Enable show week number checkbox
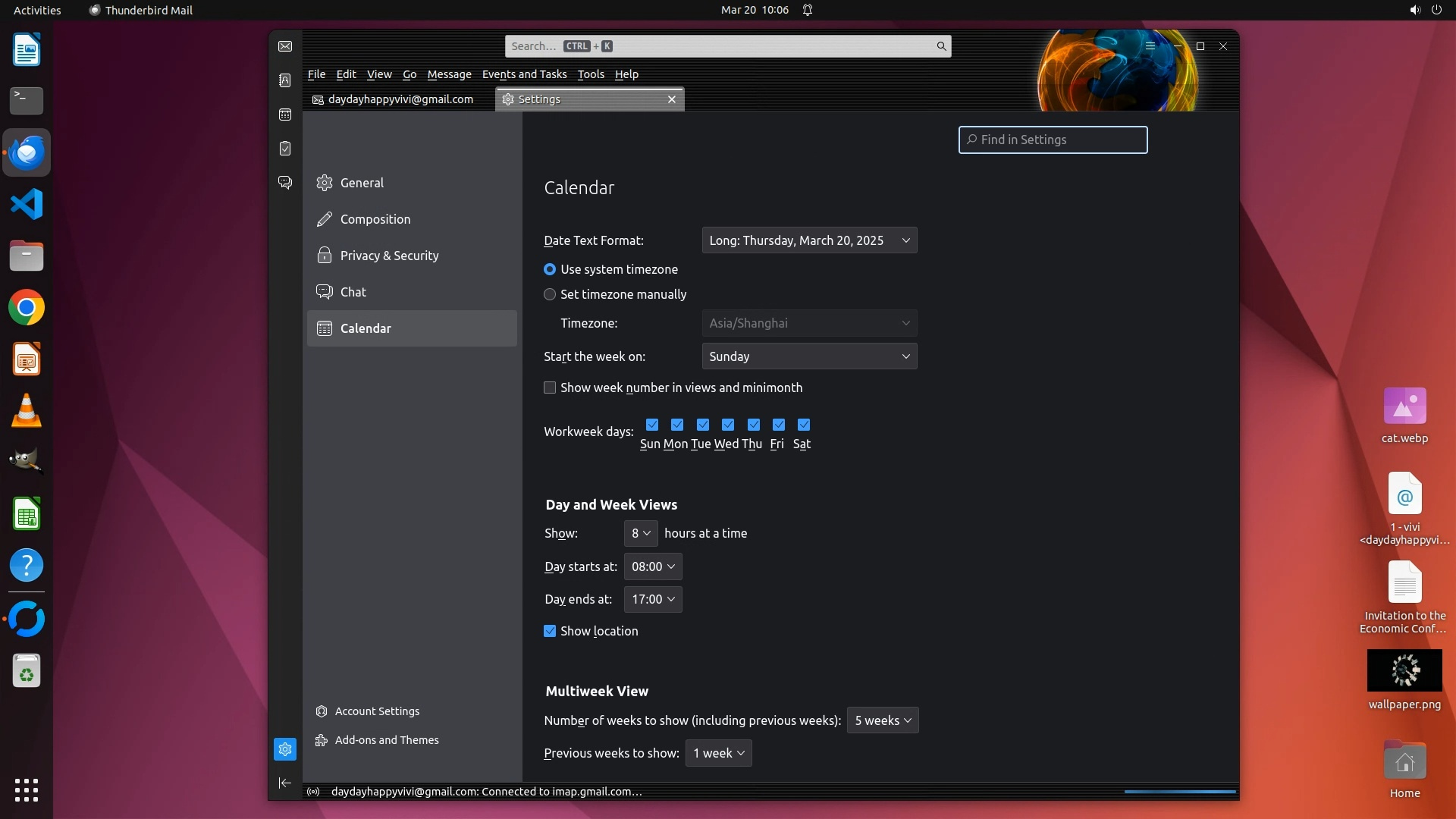This screenshot has height=819, width=1456. pyautogui.click(x=550, y=388)
